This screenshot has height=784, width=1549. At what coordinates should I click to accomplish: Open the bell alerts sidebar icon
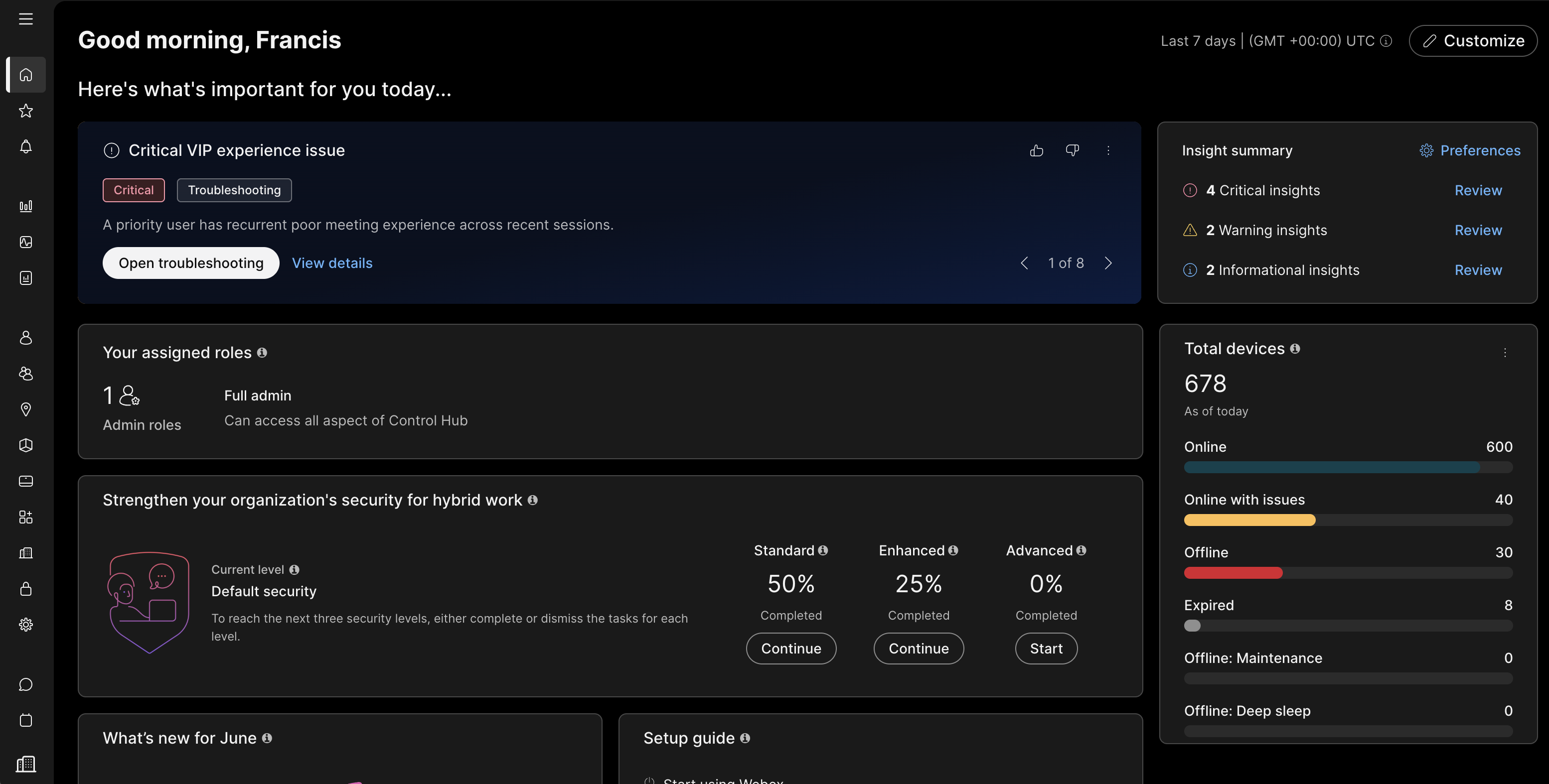pos(26,146)
